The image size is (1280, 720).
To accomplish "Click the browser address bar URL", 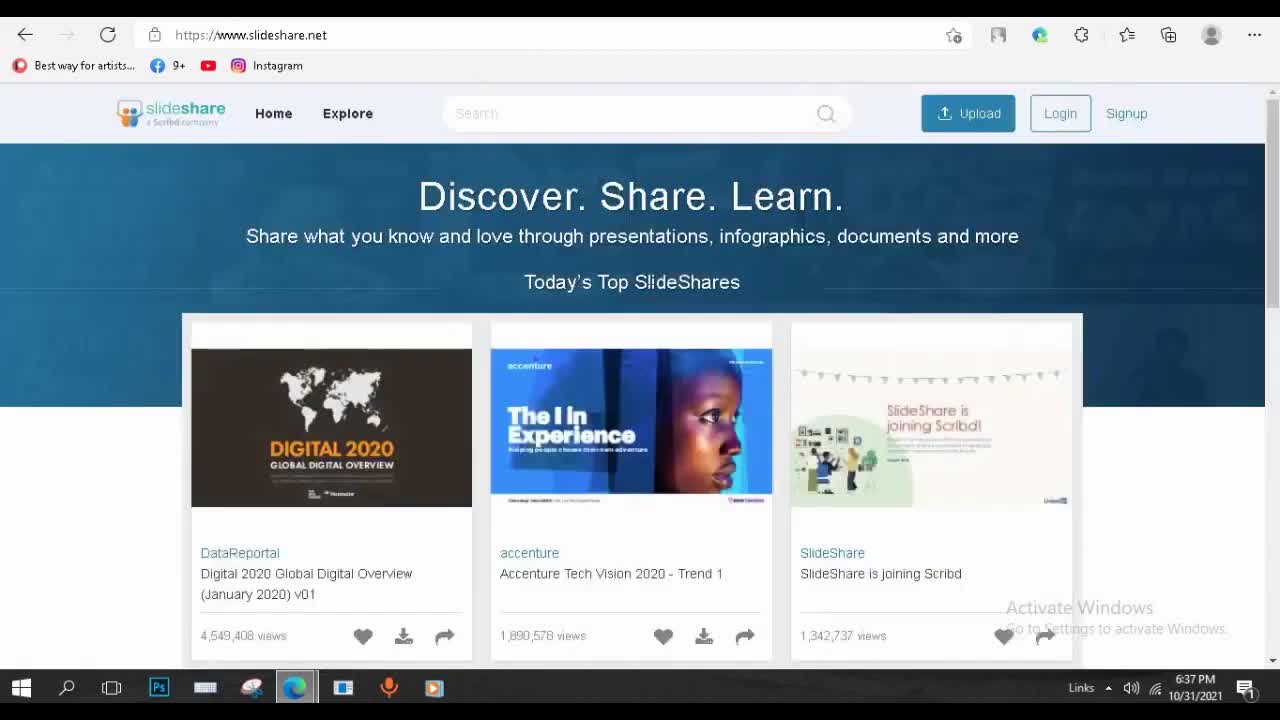I will [x=251, y=35].
